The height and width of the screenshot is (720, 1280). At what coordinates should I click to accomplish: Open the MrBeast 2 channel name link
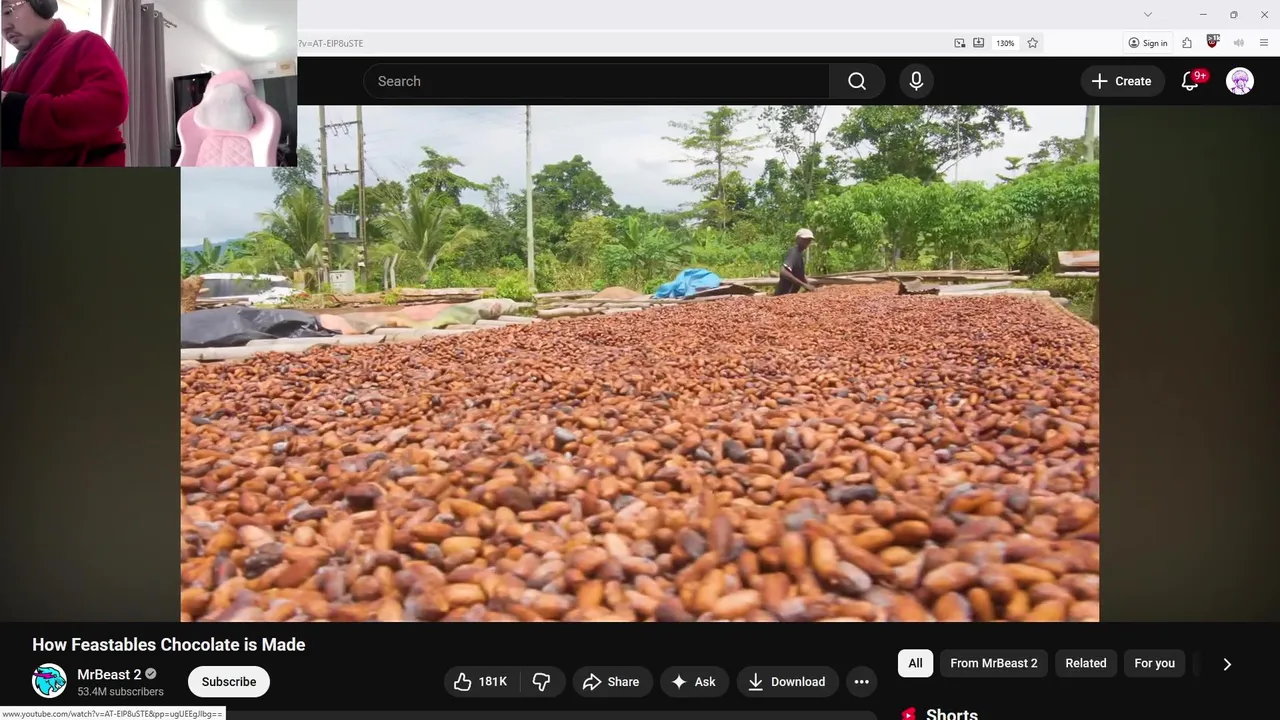click(x=109, y=674)
